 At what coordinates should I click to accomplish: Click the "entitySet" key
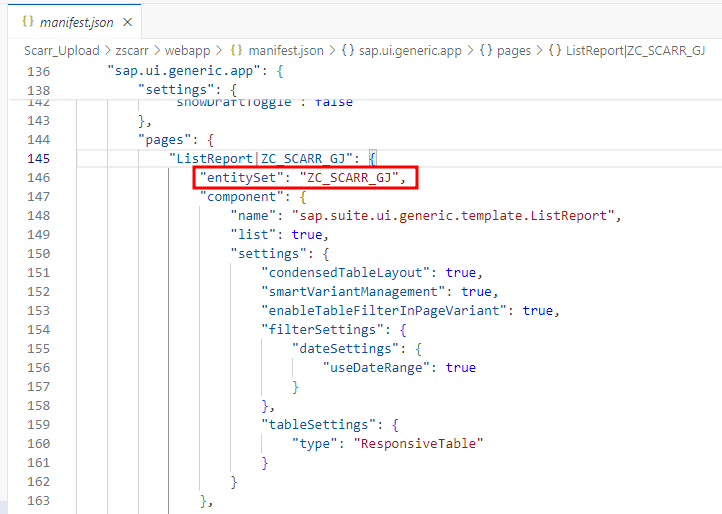coord(241,177)
